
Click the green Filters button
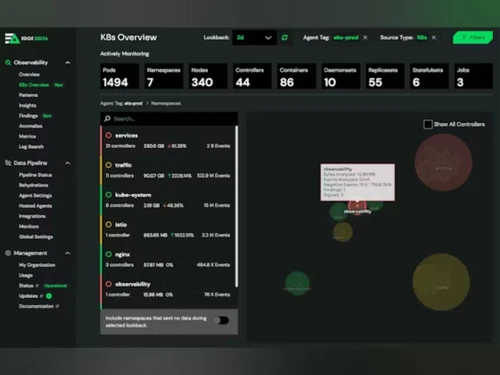[x=473, y=37]
